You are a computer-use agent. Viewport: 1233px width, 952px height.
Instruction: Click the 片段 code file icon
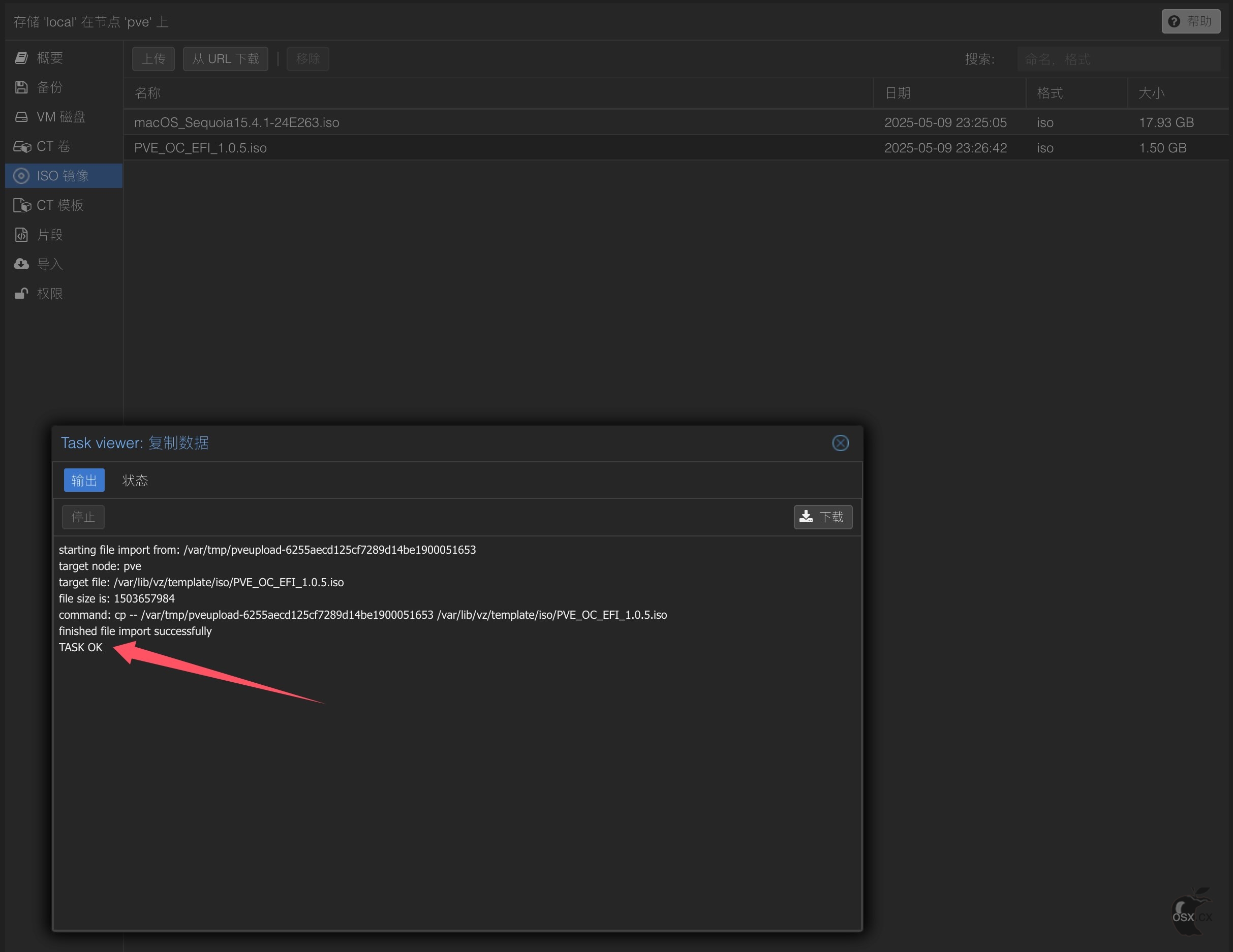click(21, 234)
